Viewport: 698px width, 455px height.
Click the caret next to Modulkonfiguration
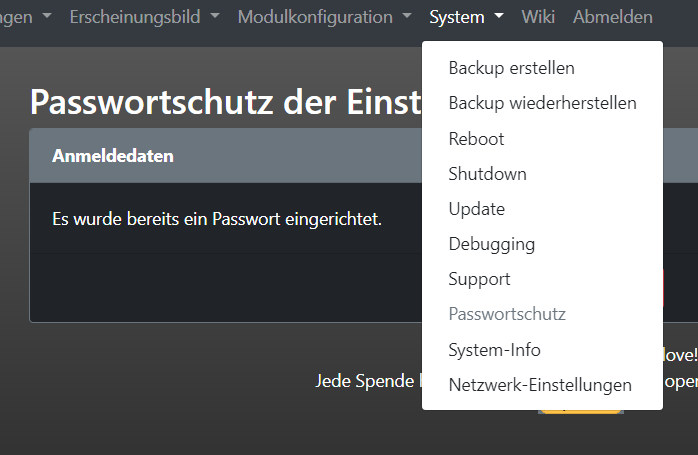pyautogui.click(x=407, y=17)
